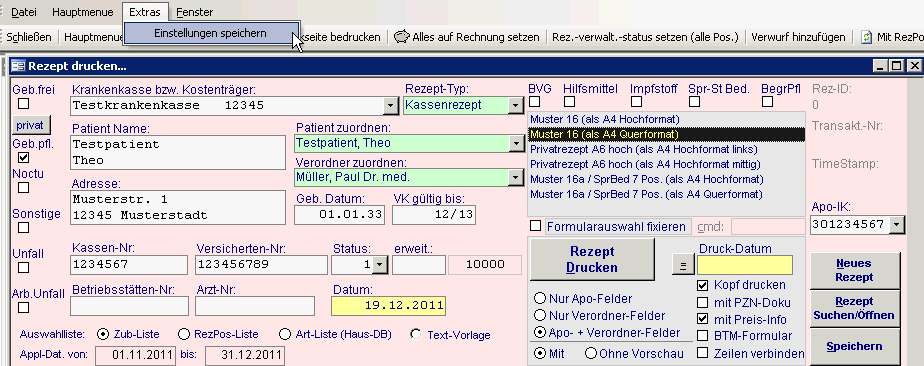Screen dimensions: 924x366
Task: Select Zub-Liste radio button
Action: [103, 334]
